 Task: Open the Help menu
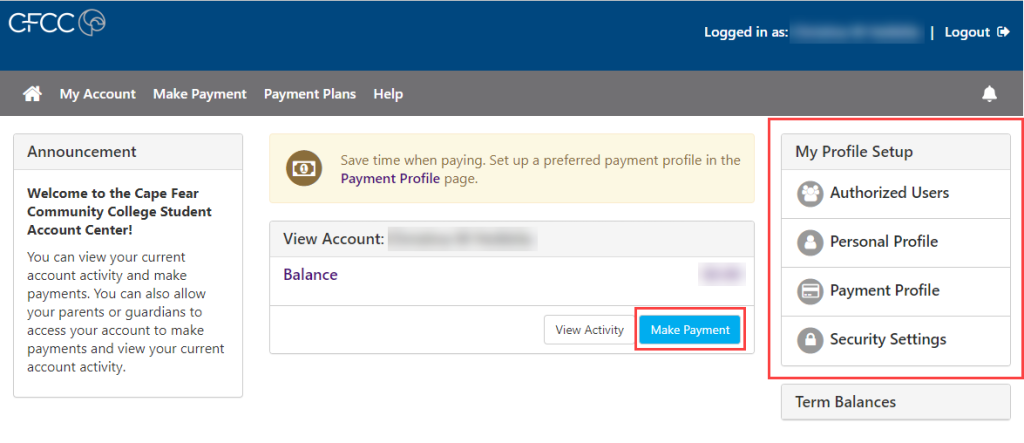(388, 94)
